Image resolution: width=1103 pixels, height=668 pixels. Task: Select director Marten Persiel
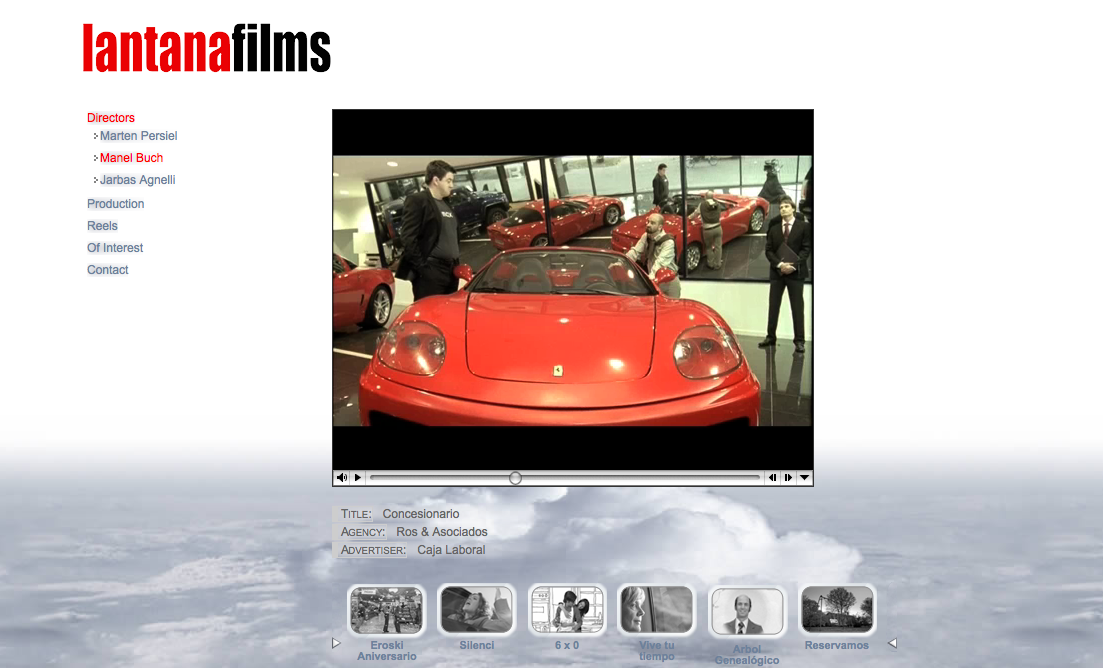click(138, 136)
